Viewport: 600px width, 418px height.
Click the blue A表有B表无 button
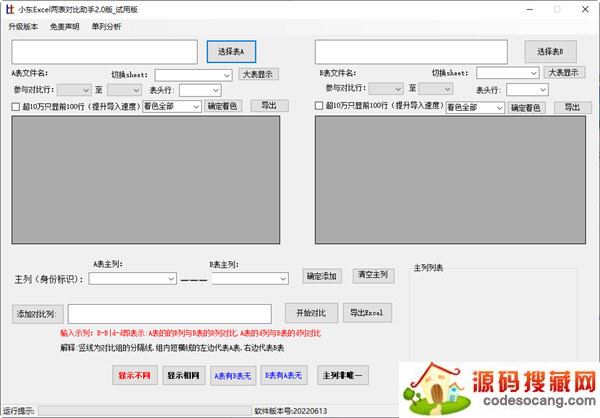coord(233,376)
